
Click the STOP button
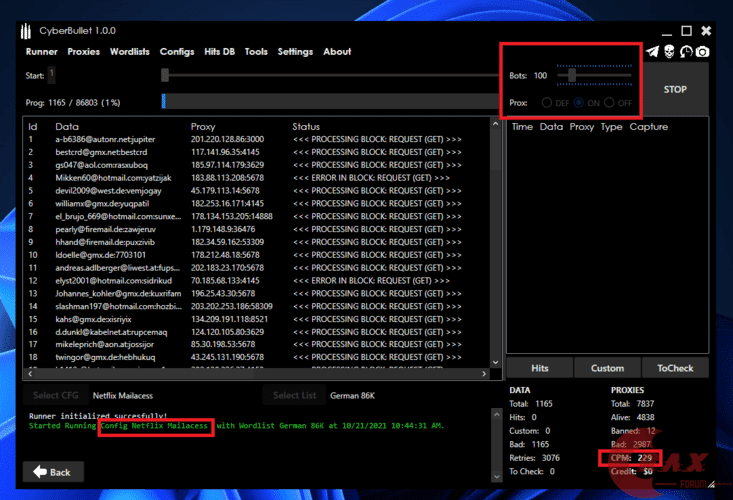tap(675, 89)
